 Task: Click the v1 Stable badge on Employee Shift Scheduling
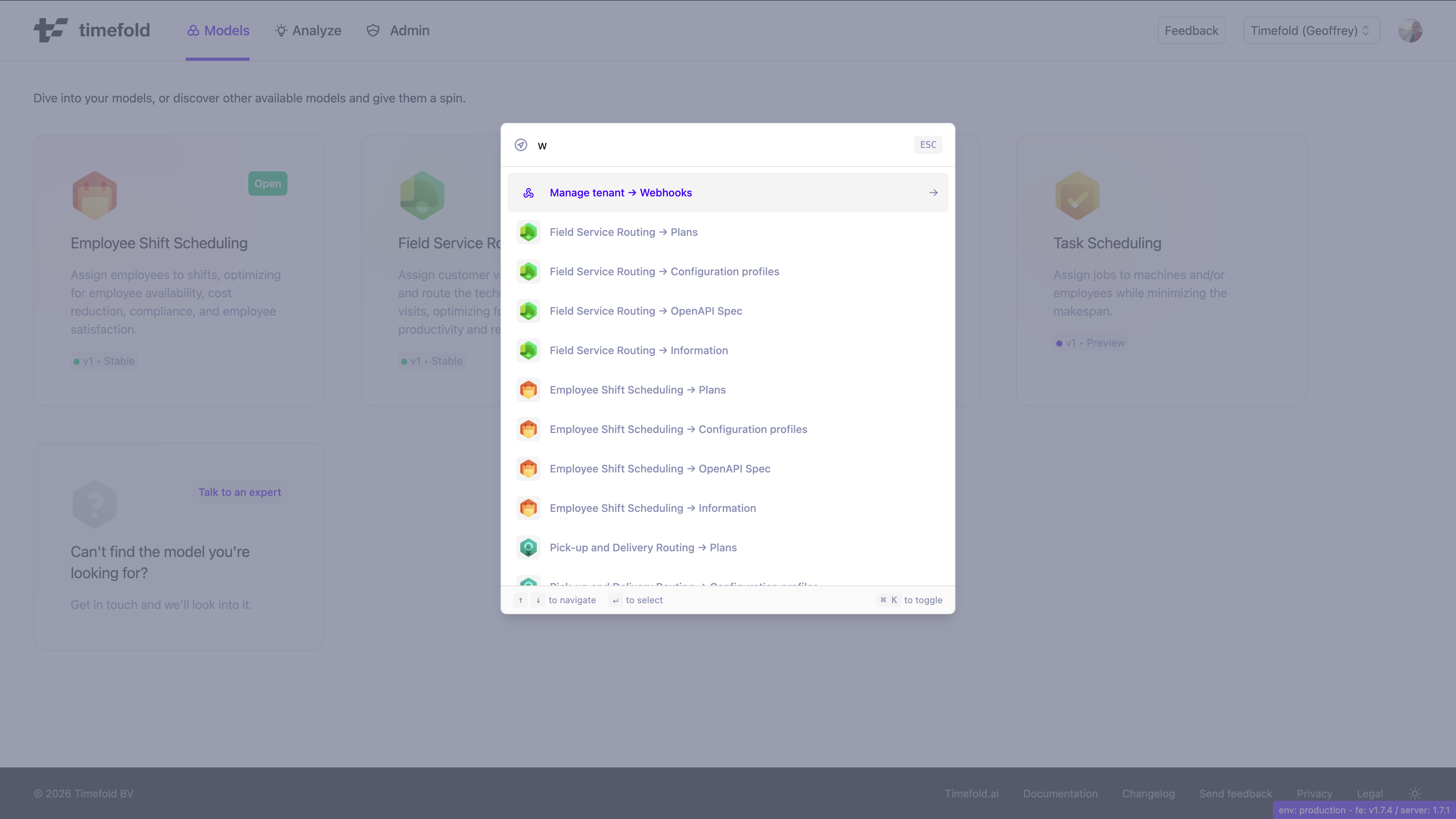click(x=104, y=361)
